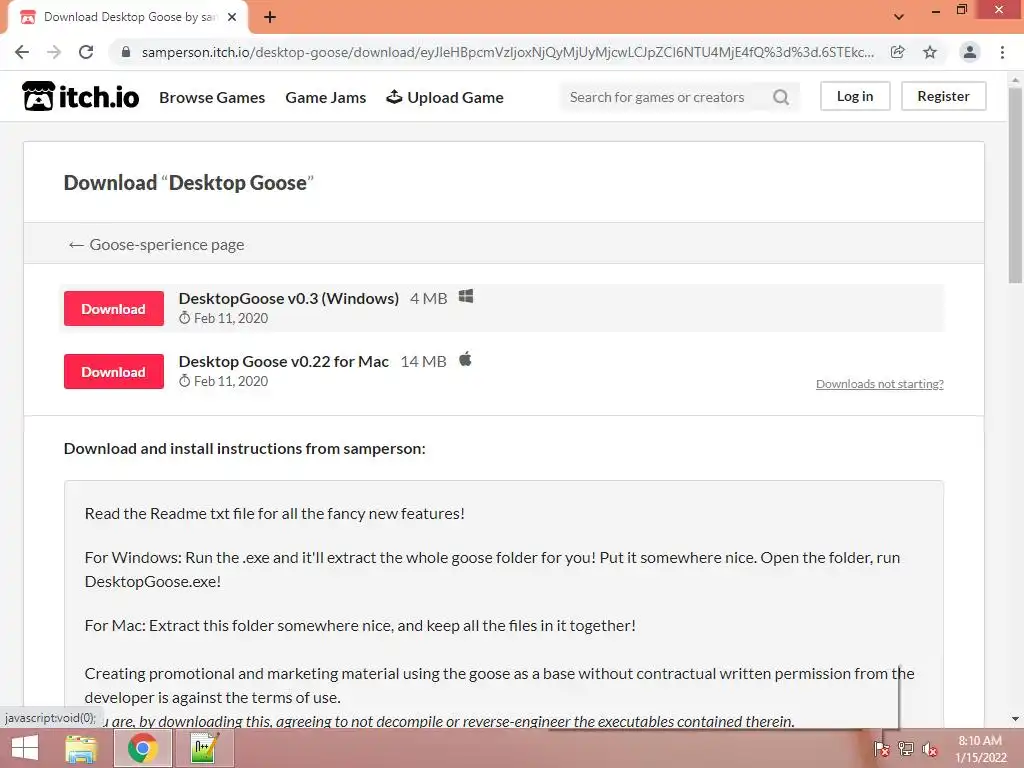Open Chrome three-dot menu
The width and height of the screenshot is (1024, 768).
point(1002,52)
